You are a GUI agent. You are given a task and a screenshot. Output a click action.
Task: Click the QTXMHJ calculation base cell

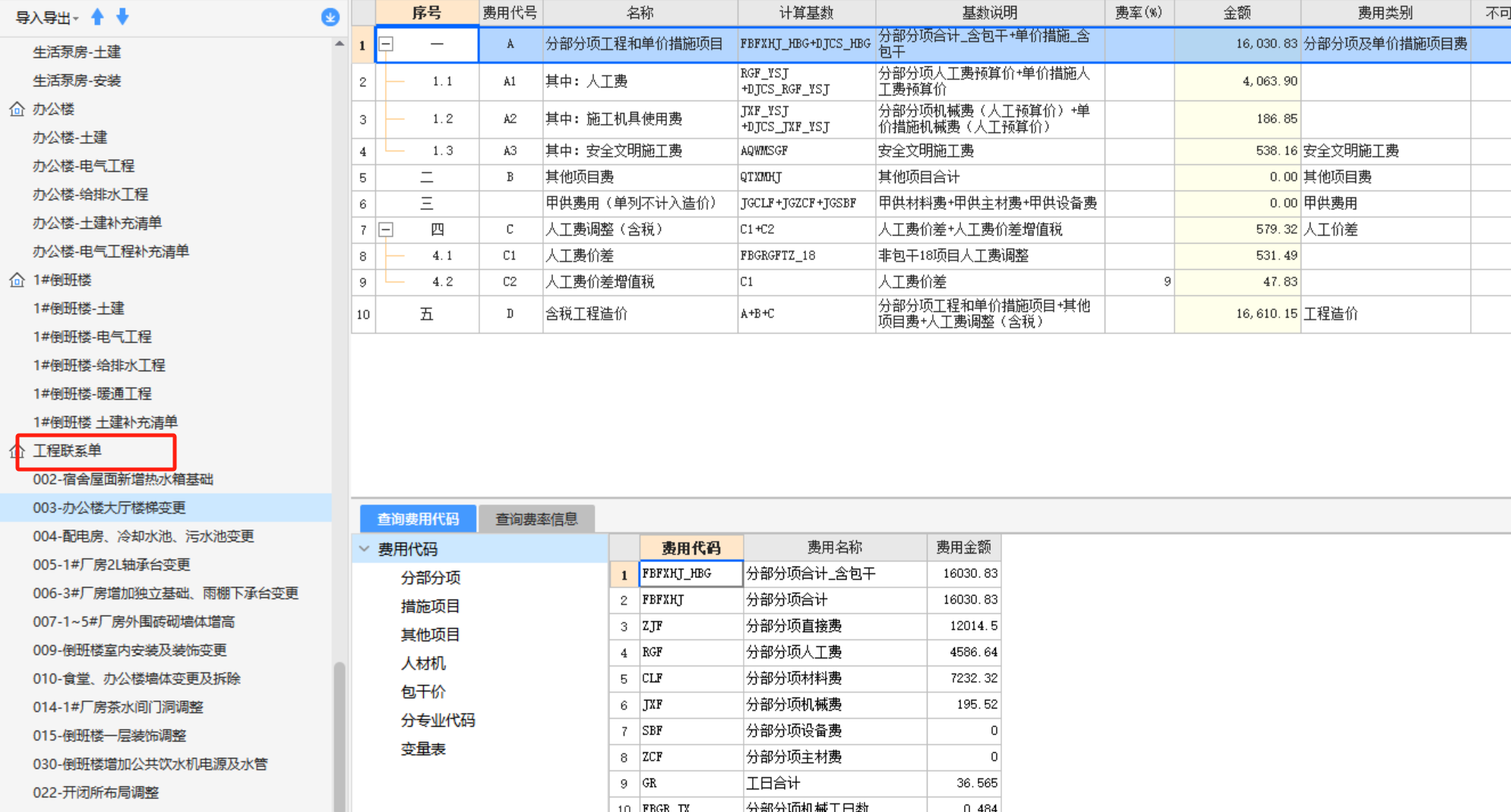[x=806, y=177]
